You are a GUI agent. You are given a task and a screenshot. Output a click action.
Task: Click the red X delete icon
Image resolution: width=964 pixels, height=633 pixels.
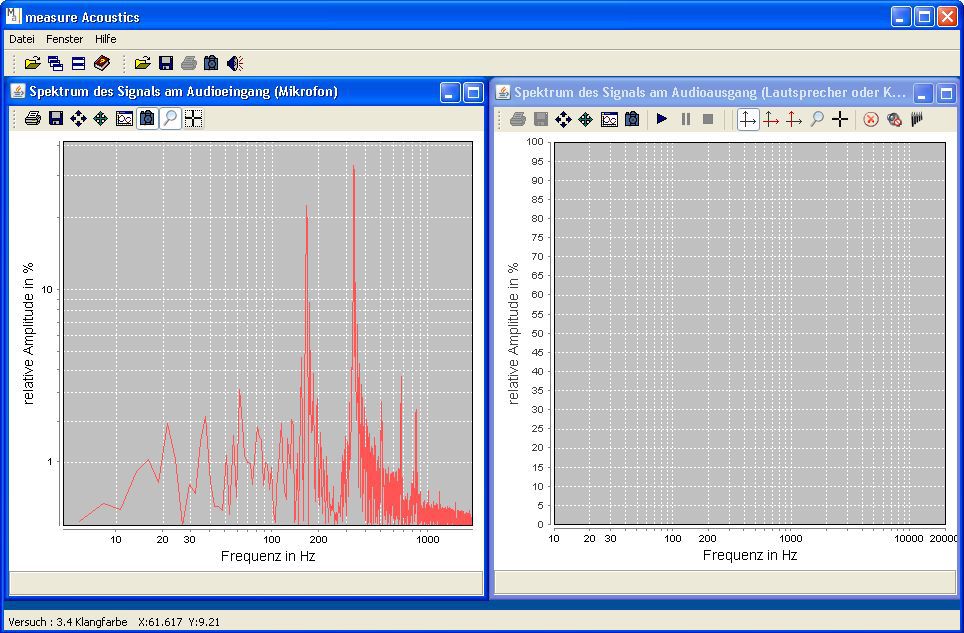tap(871, 120)
